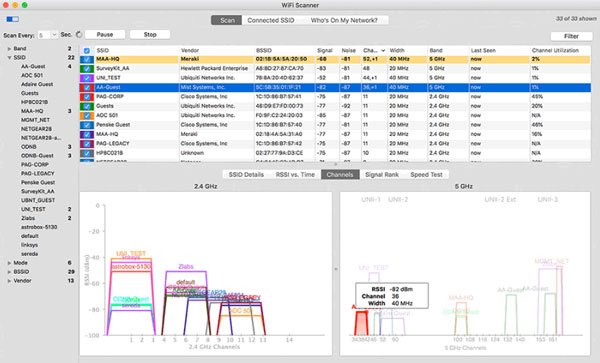Select AA-Guest in the sidebar SSID list
600x363 pixels.
33,66
